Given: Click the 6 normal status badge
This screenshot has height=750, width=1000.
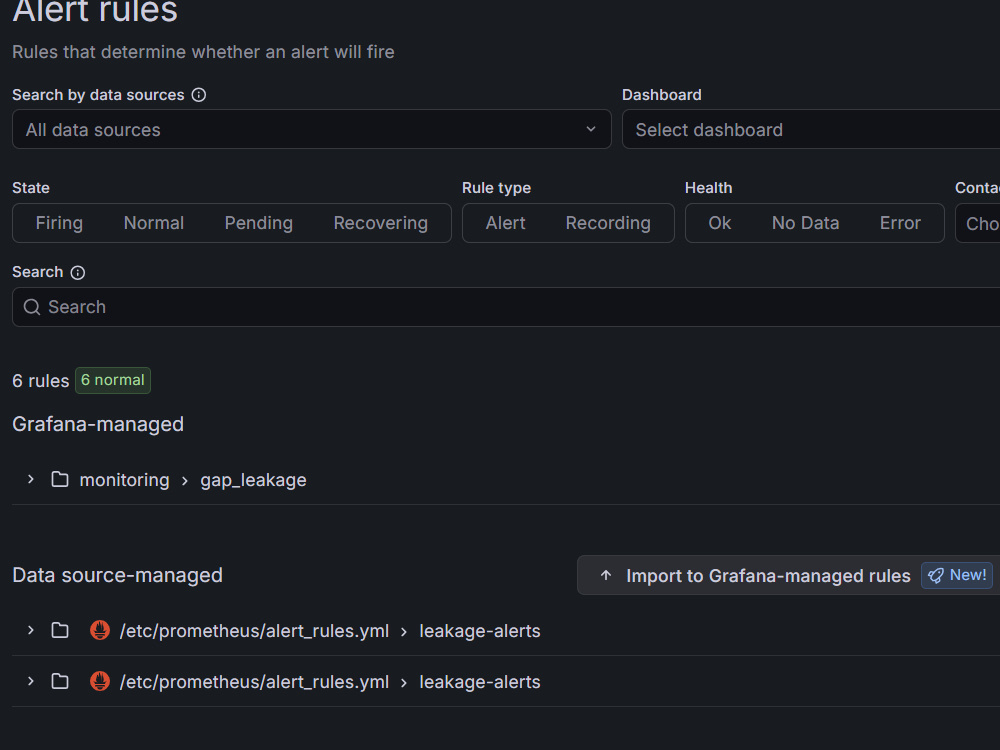Looking at the screenshot, I should pyautogui.click(x=113, y=380).
